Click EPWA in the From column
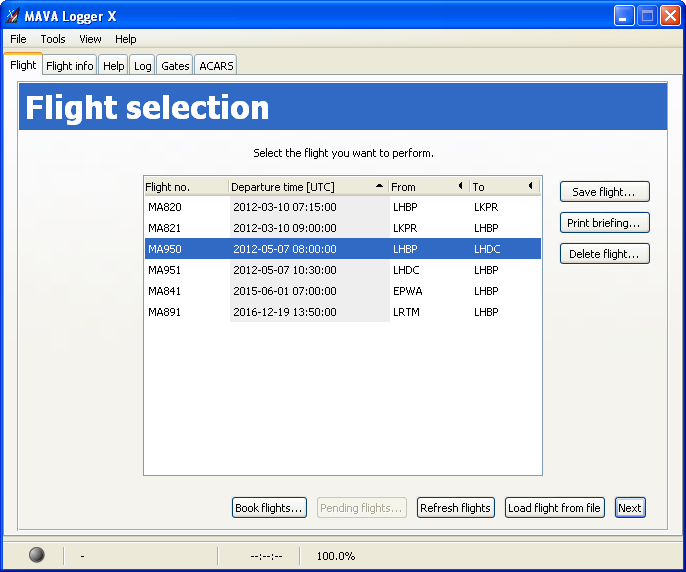Viewport: 686px width, 572px height. tap(407, 291)
